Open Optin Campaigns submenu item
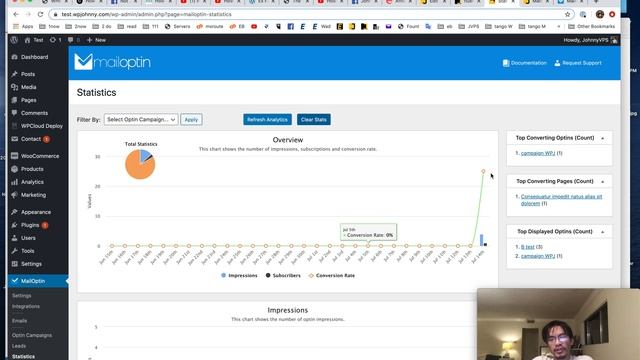Image resolution: width=640 pixels, height=360 pixels. [32, 335]
